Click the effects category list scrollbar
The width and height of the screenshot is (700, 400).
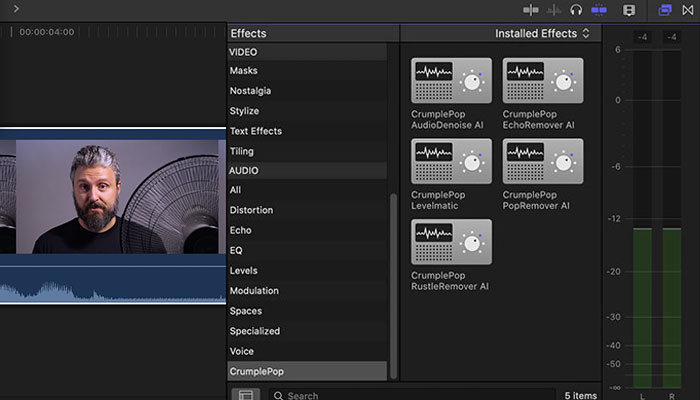pyautogui.click(x=393, y=286)
